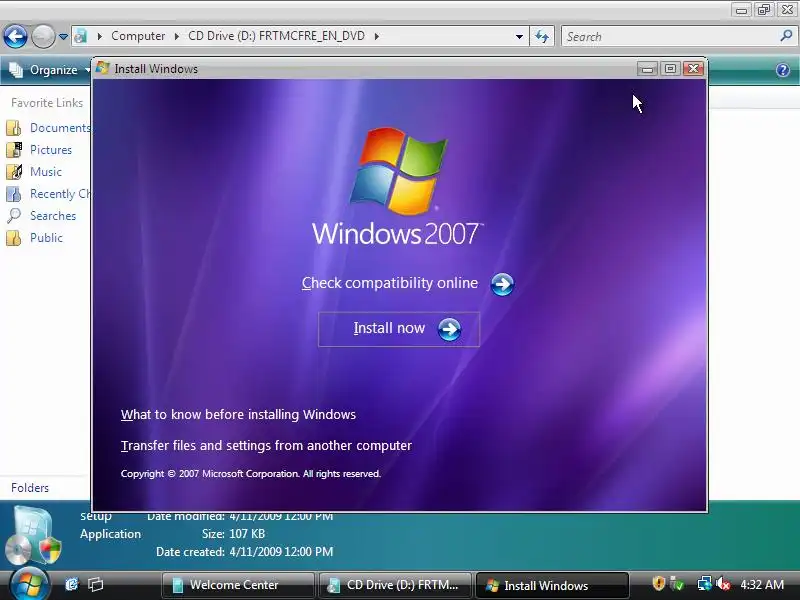Click the setup application icon in details pane

coord(34,536)
